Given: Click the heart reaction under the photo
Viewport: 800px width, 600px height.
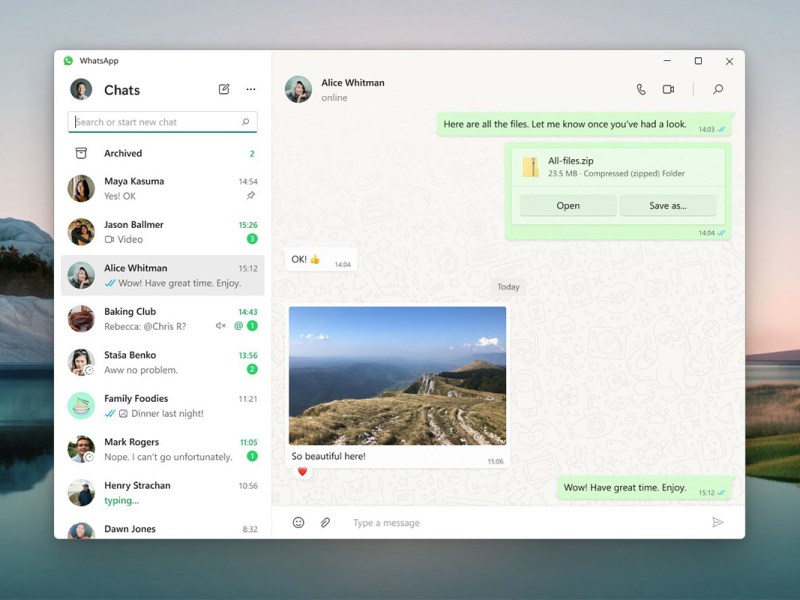Looking at the screenshot, I should click(x=303, y=471).
